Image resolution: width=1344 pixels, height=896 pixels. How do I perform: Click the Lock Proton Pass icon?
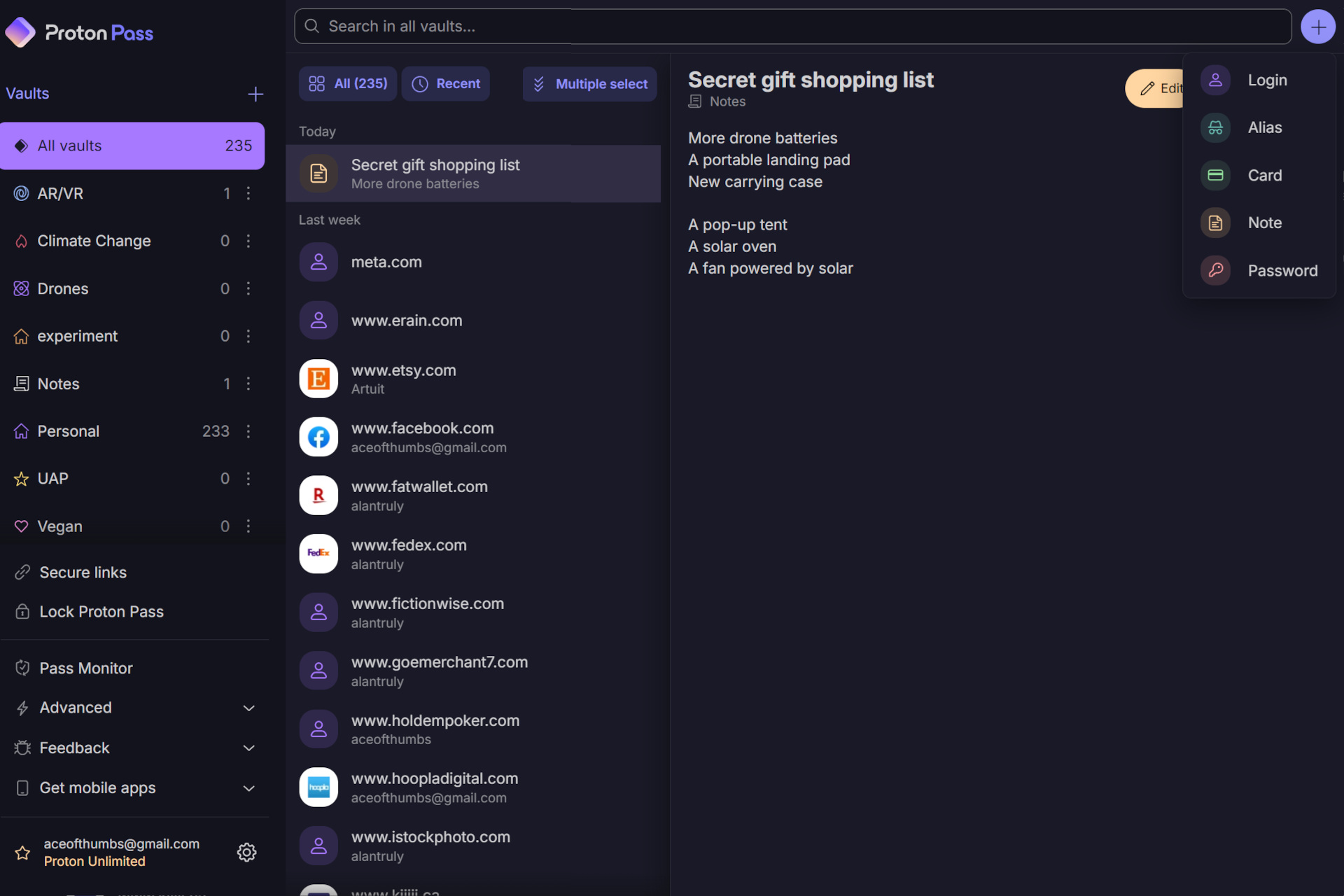pos(21,611)
